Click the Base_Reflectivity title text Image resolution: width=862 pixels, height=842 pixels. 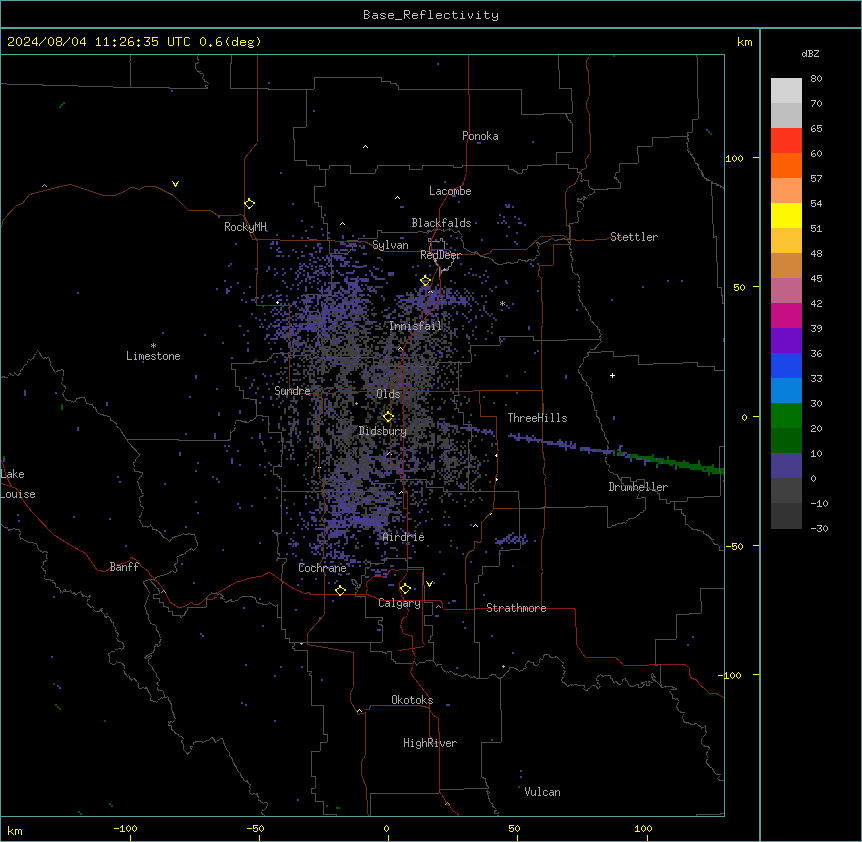[x=431, y=15]
